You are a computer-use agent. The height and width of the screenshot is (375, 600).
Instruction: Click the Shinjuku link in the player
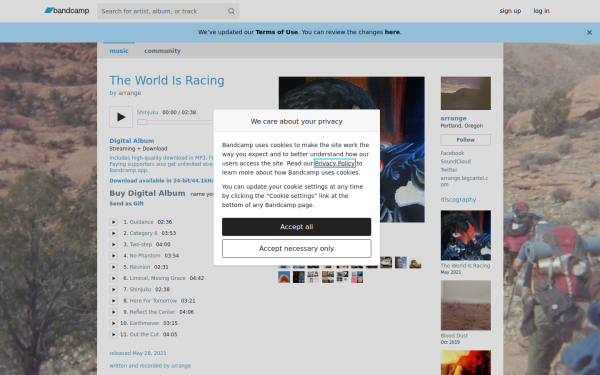coord(147,112)
